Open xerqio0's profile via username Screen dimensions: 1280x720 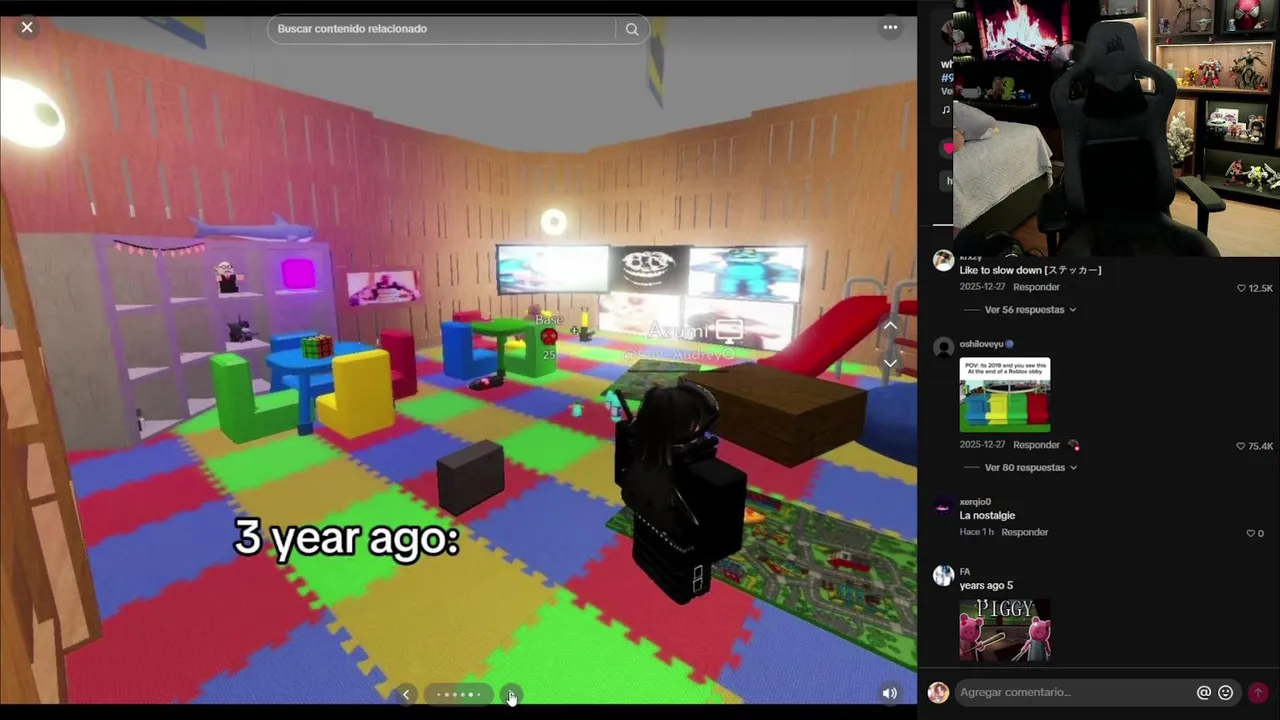[975, 502]
